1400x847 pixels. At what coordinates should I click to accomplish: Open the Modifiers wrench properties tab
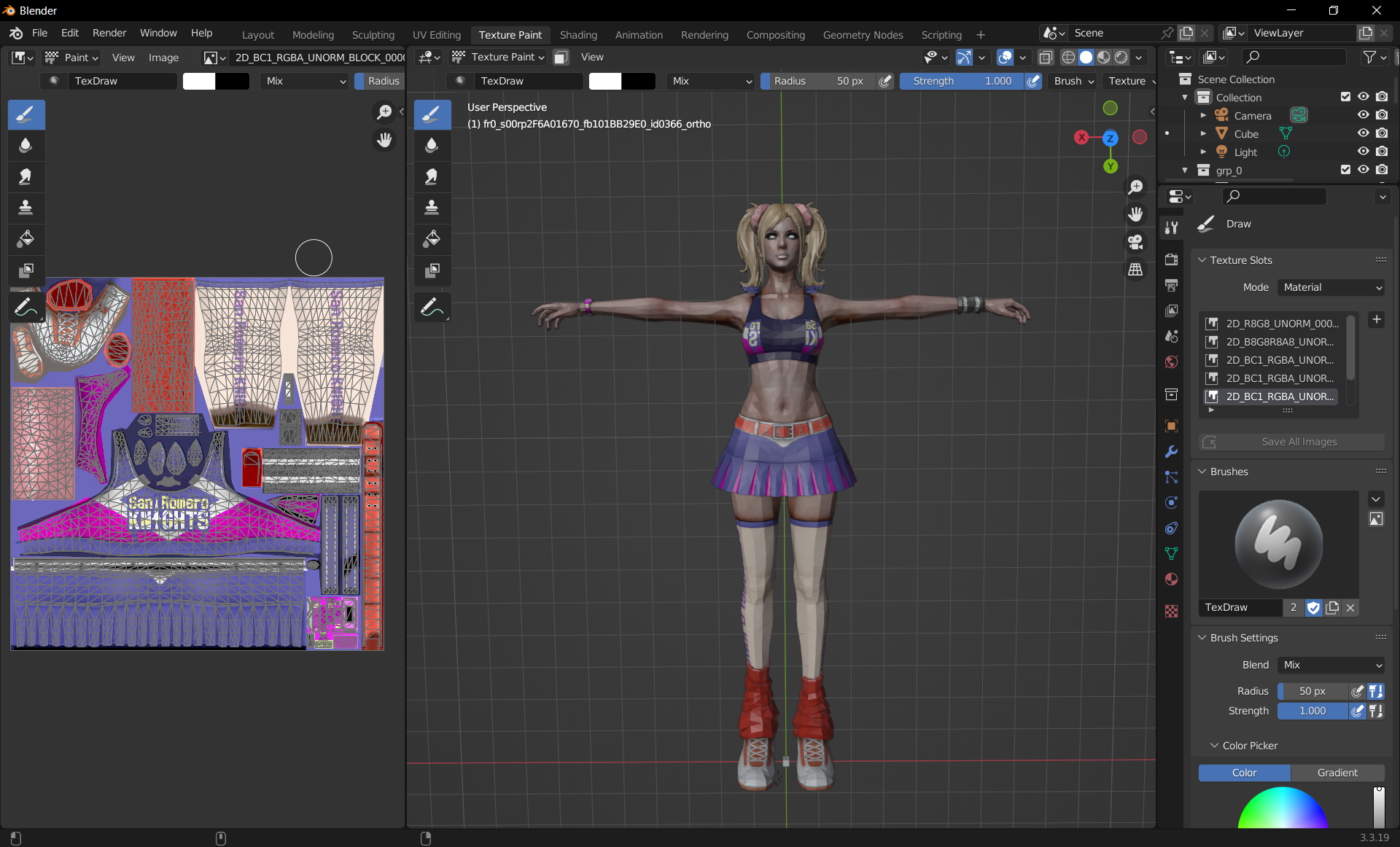[x=1172, y=452]
